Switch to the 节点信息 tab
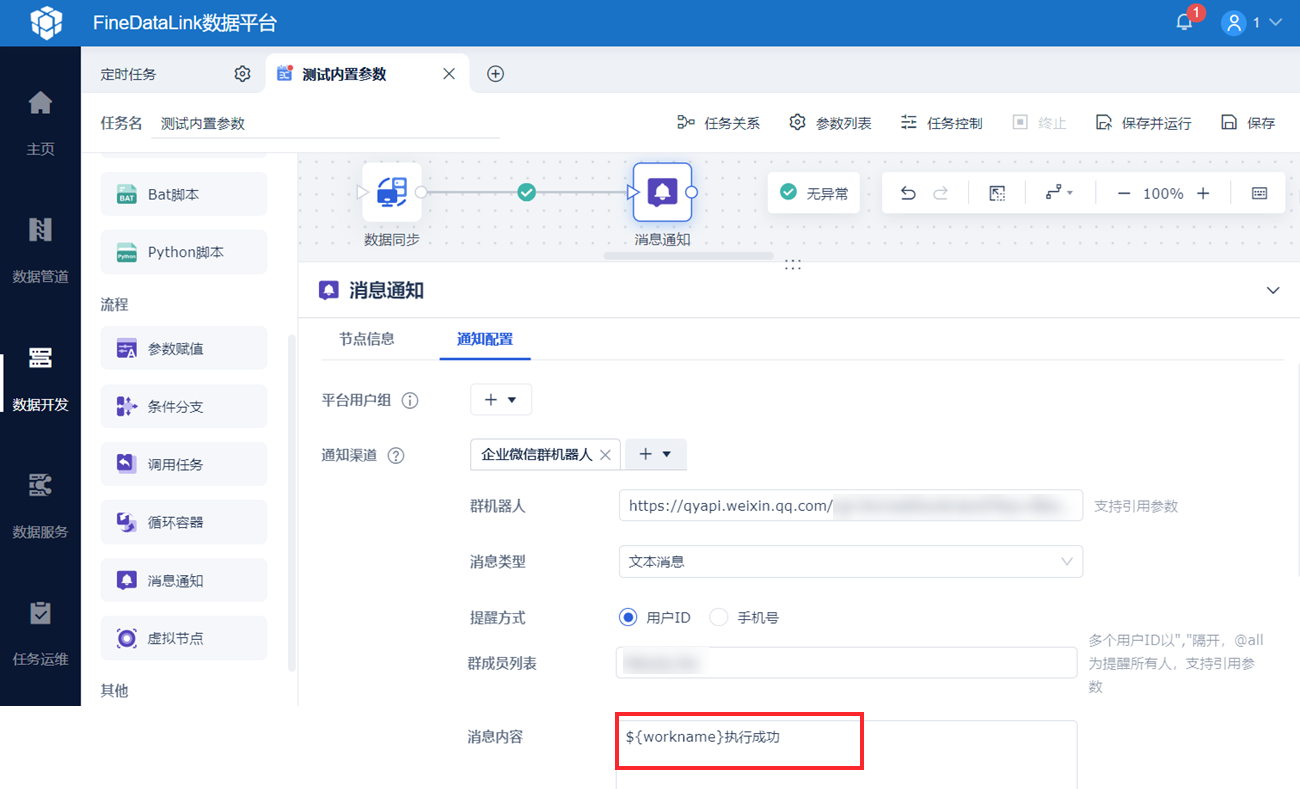 367,339
